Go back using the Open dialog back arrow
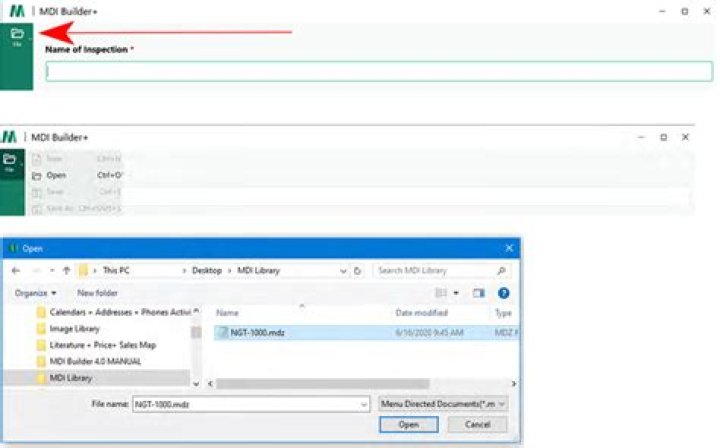 (16, 270)
